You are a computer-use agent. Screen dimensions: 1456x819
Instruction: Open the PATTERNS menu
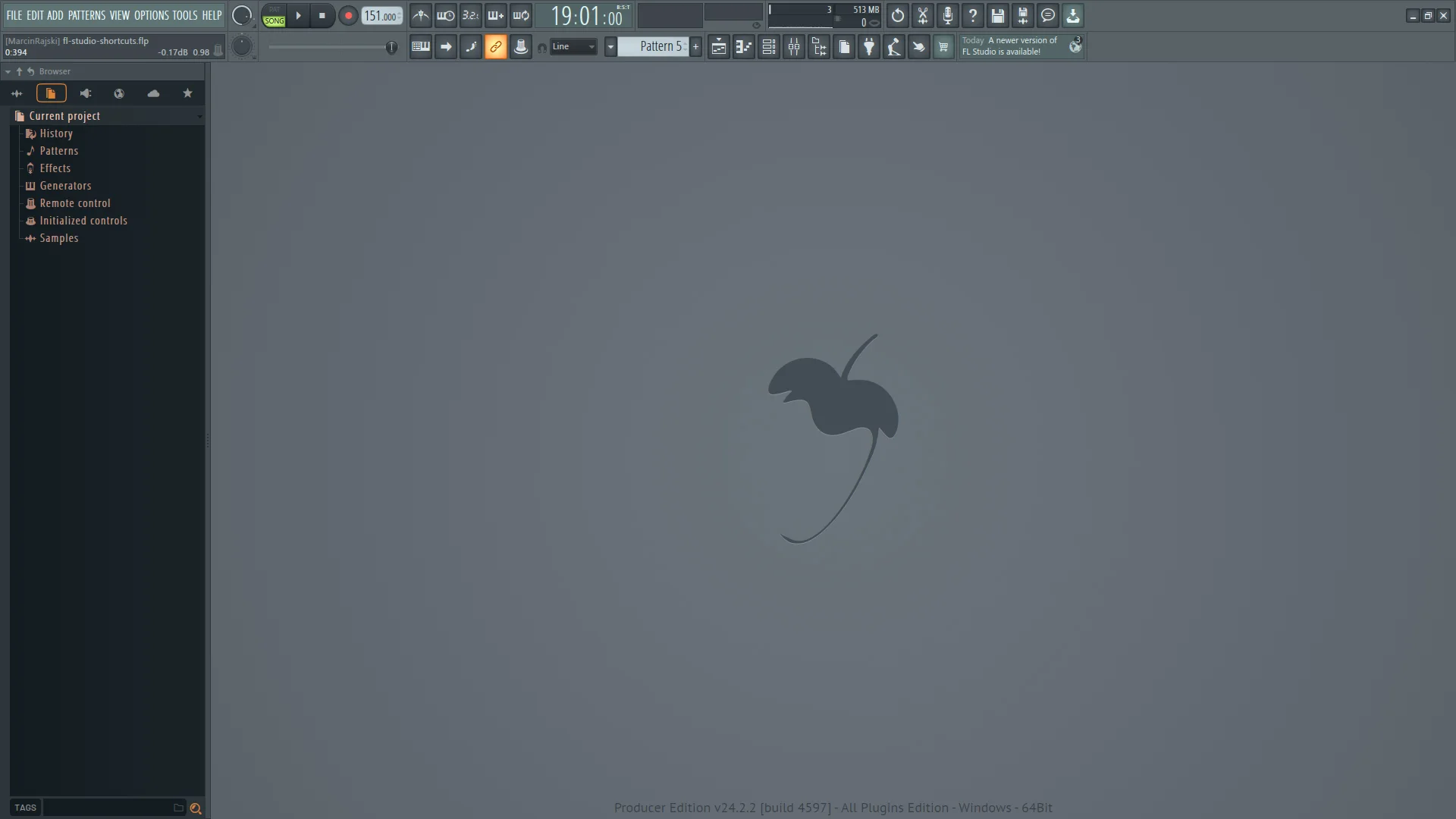coord(86,14)
